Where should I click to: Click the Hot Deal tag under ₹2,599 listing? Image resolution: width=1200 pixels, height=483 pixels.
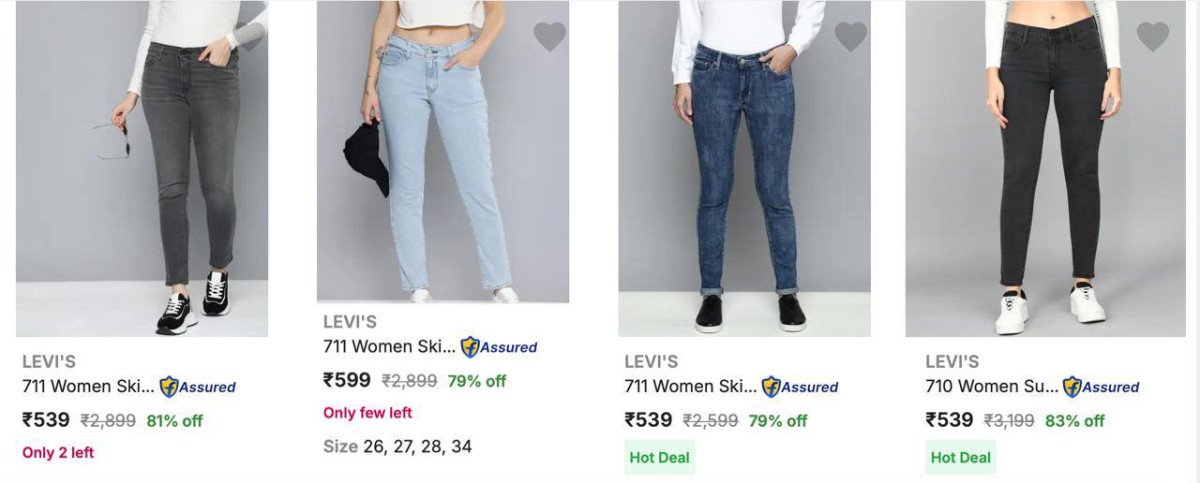point(660,457)
